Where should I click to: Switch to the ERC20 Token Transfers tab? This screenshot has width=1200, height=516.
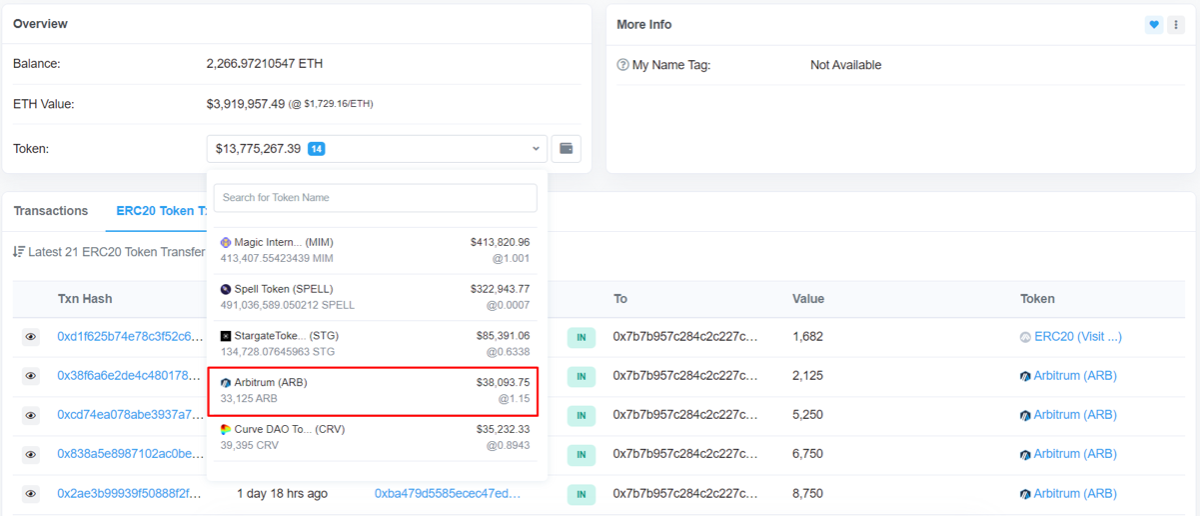pos(161,211)
